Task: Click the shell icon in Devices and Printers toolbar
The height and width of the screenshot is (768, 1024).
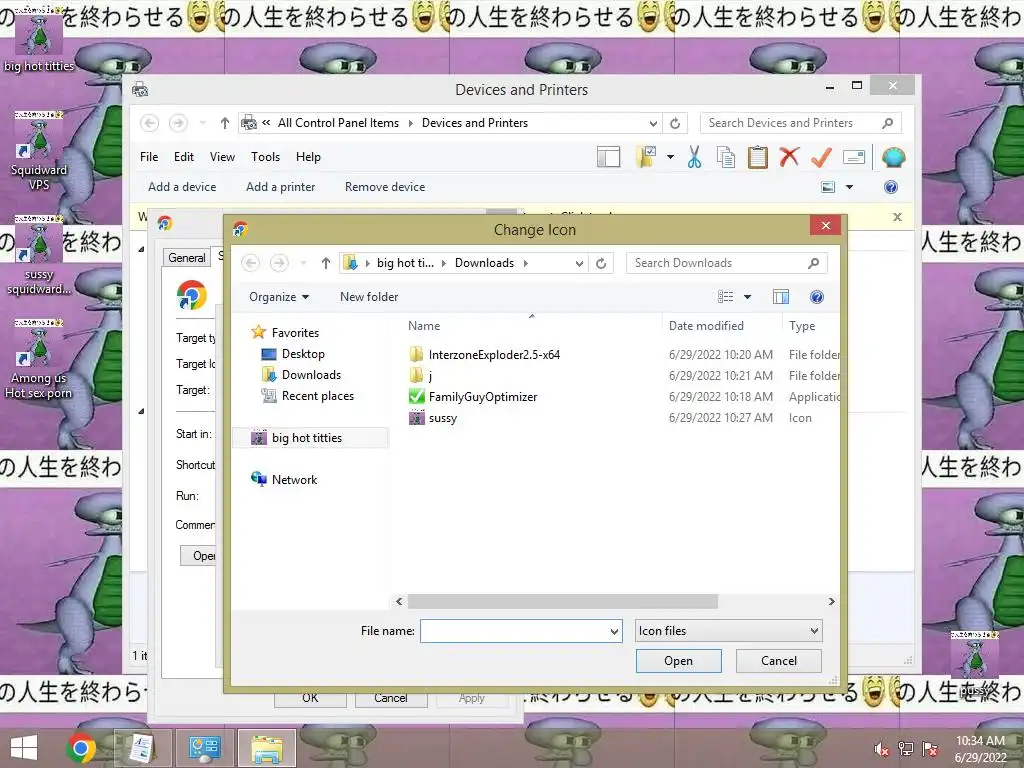Action: (x=893, y=157)
